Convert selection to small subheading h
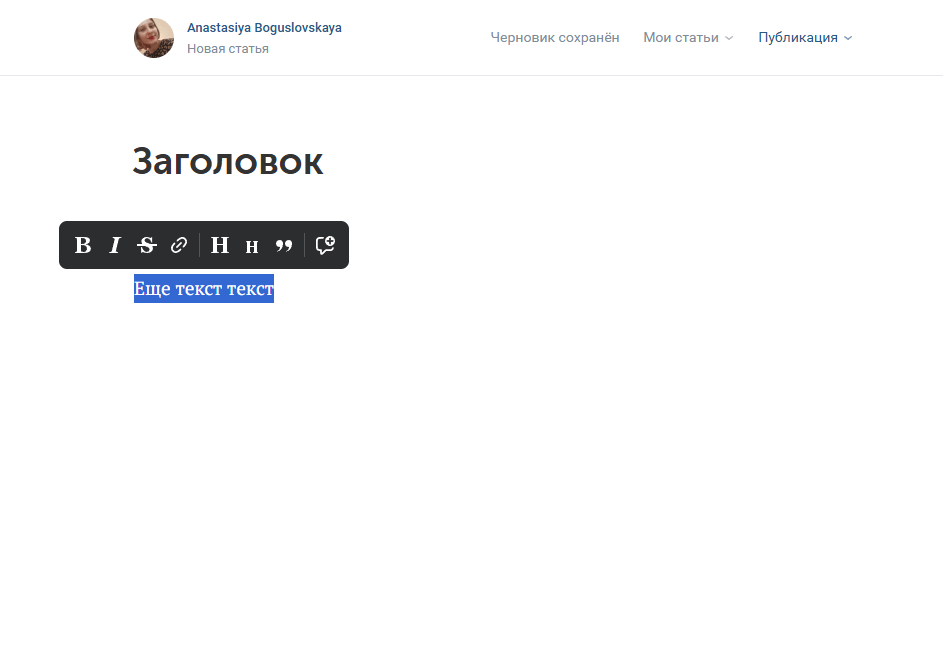This screenshot has height=669, width=943. coord(251,246)
